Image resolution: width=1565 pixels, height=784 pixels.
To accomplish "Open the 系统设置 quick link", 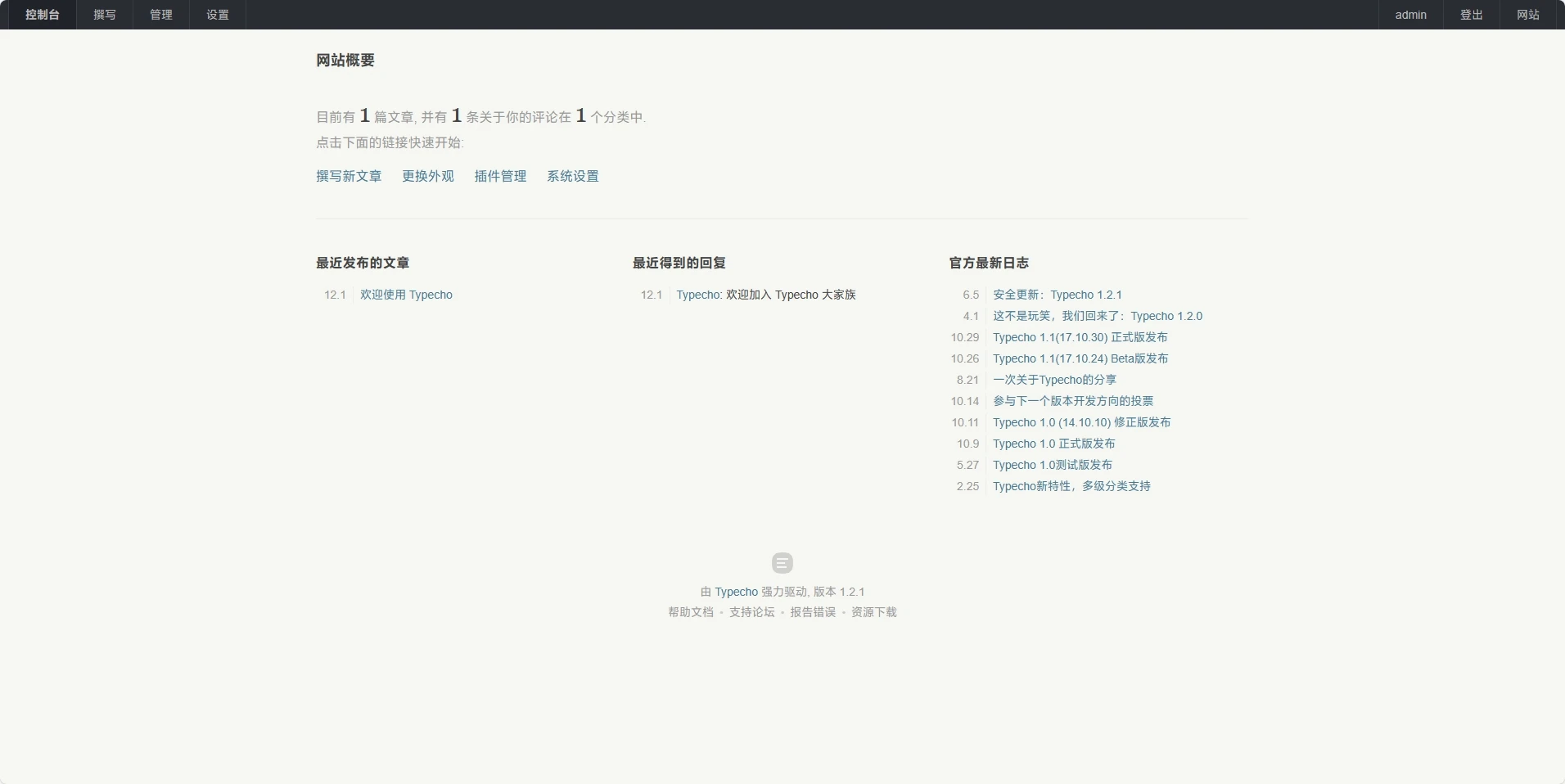I will tap(573, 176).
